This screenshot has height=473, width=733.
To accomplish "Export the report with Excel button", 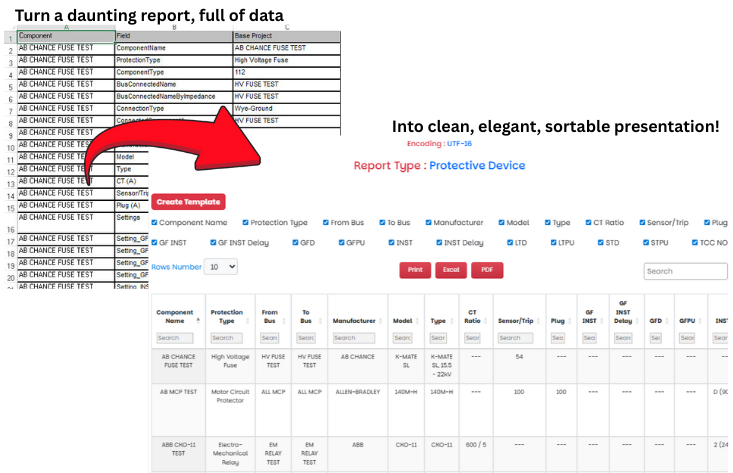I will [450, 270].
